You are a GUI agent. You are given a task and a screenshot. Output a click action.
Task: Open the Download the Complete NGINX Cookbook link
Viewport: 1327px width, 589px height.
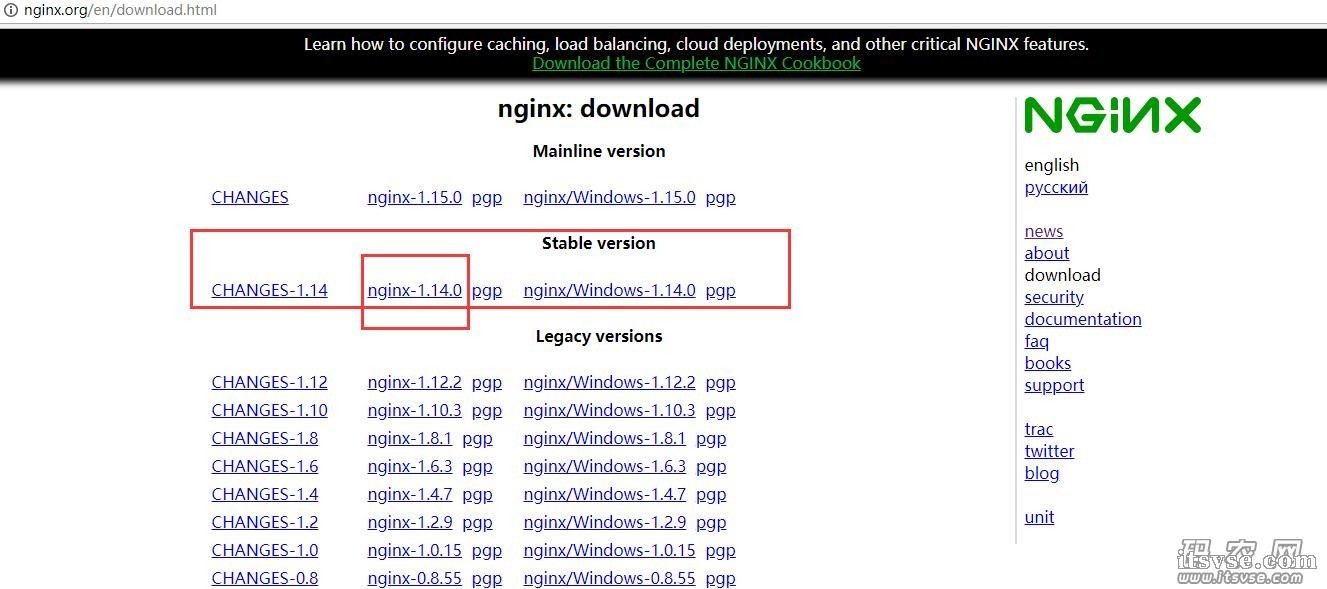[696, 63]
